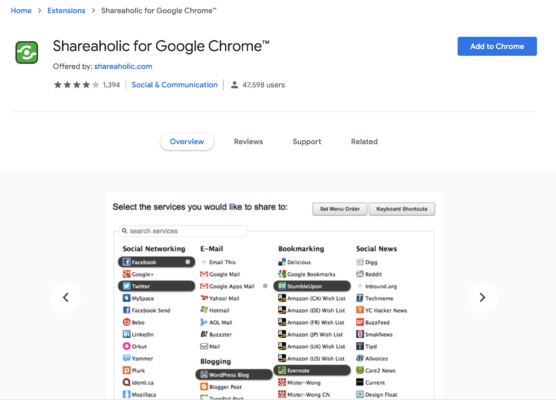The width and height of the screenshot is (556, 400).
Task: Toggle the Evernote service
Action: [x=312, y=371]
